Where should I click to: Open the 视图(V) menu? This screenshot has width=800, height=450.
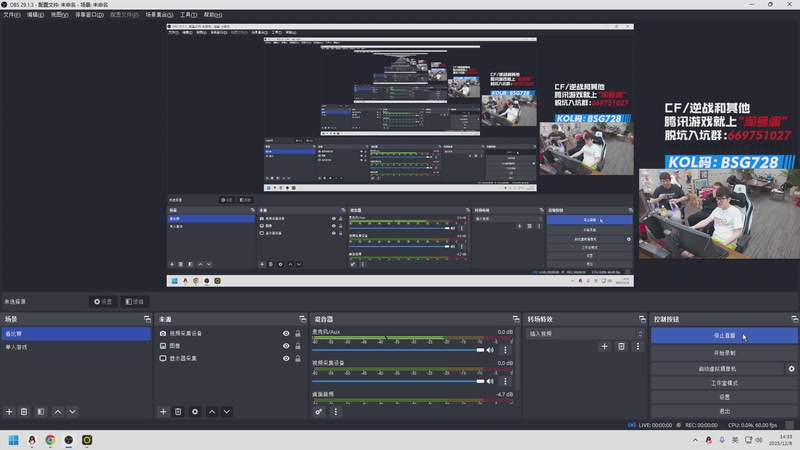[59, 15]
